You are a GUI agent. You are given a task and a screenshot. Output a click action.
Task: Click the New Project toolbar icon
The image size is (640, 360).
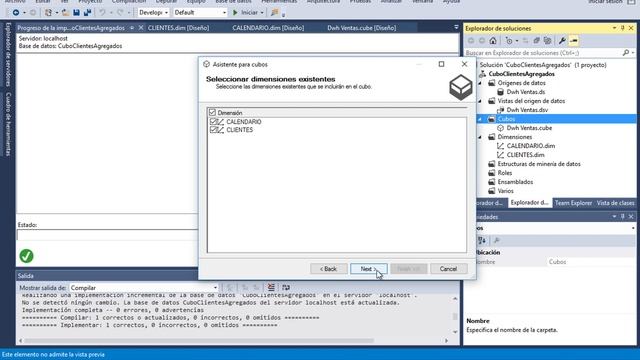click(x=48, y=13)
